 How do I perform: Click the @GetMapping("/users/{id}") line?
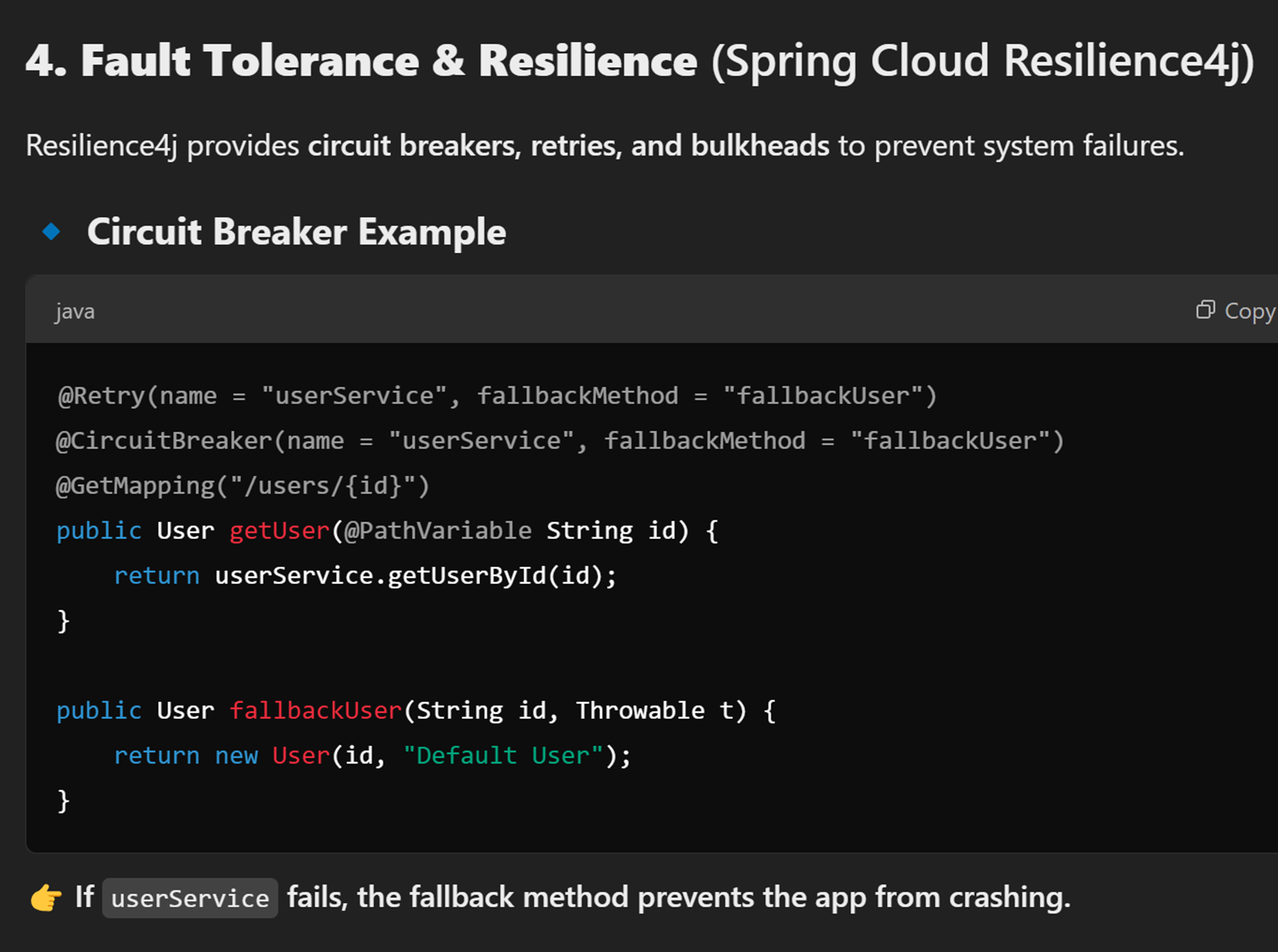(243, 485)
